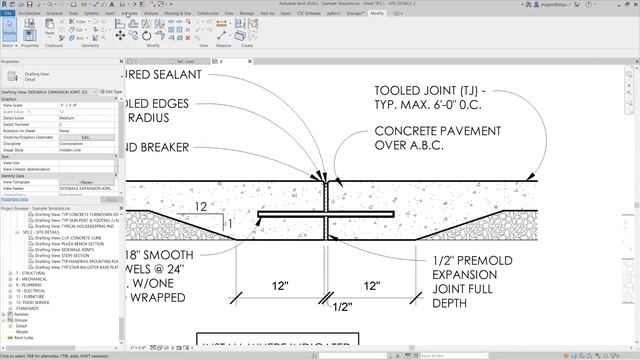Image resolution: width=640 pixels, height=360 pixels.
Task: Collapse the Identity Data properties section
Action: point(116,176)
